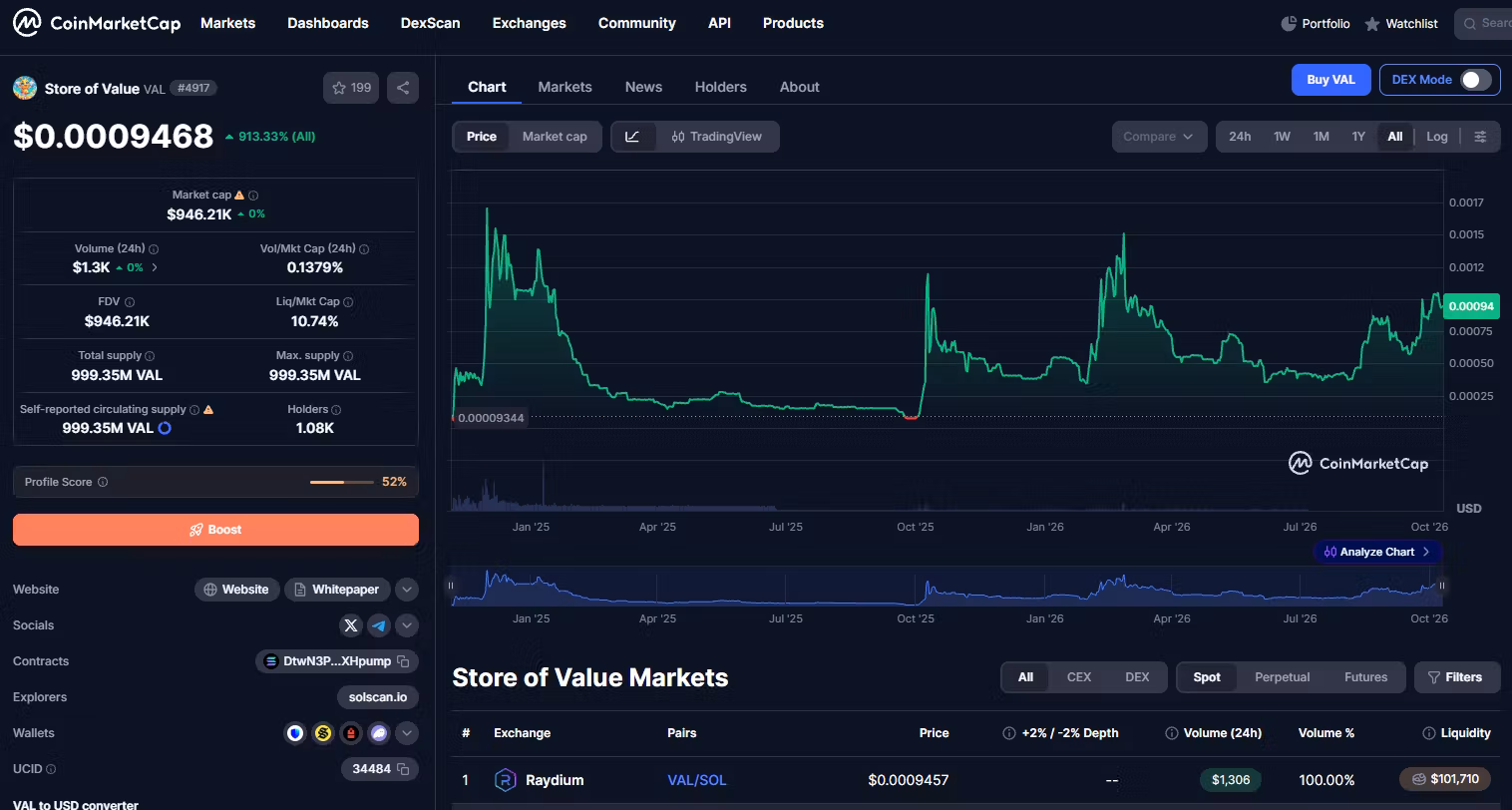The image size is (1512, 810).
Task: Open chart settings sliders icon
Action: coord(1481,137)
